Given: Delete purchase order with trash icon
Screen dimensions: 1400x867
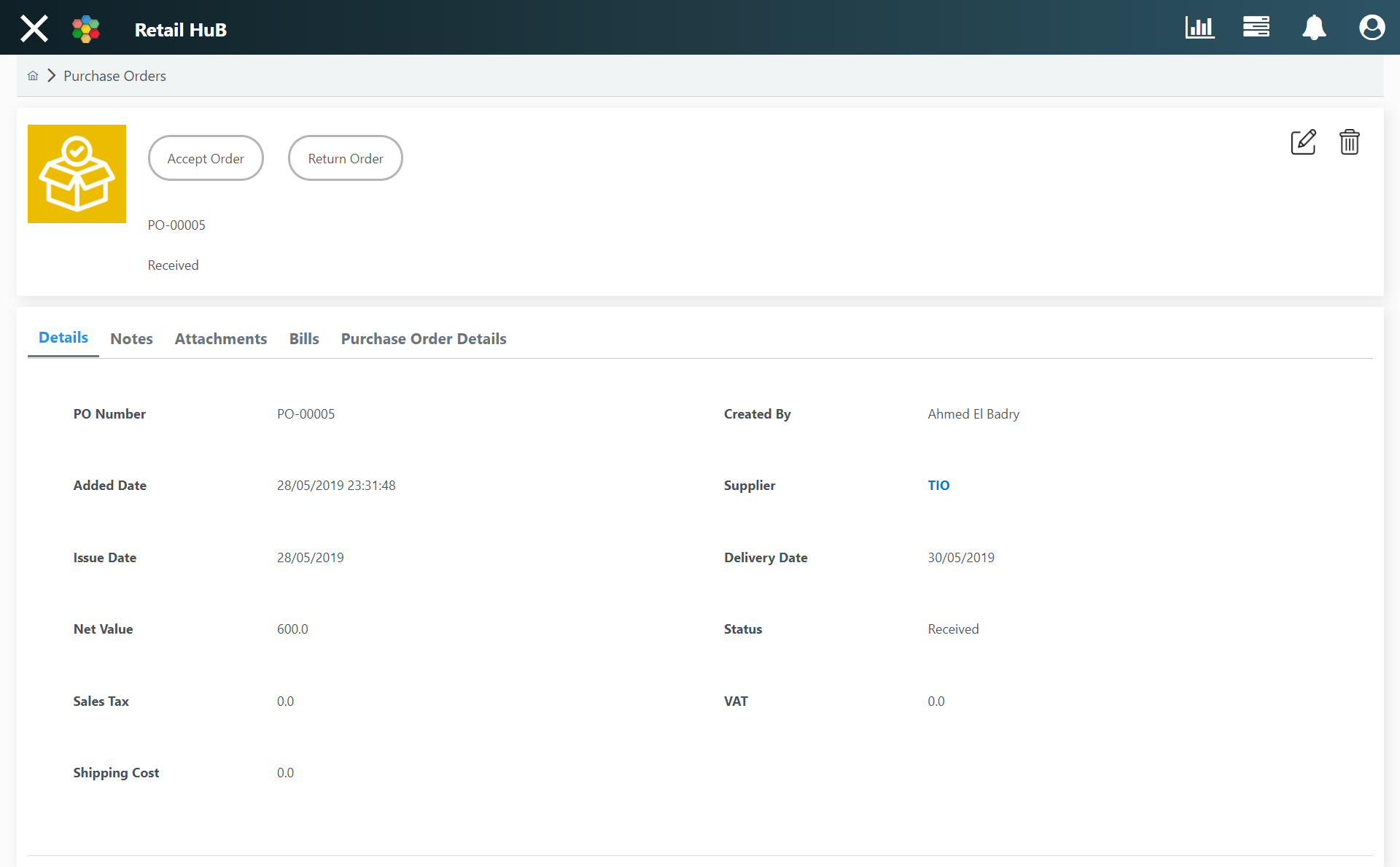Looking at the screenshot, I should (1349, 142).
